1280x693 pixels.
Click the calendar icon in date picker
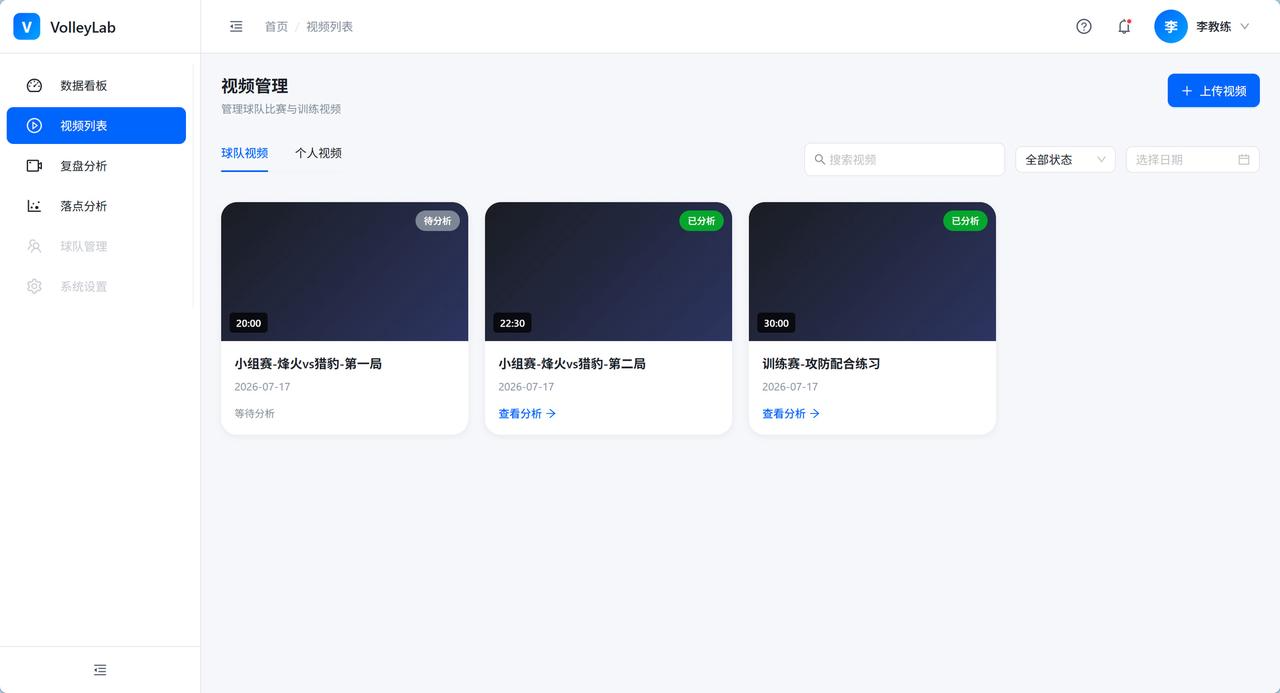[x=1244, y=159]
